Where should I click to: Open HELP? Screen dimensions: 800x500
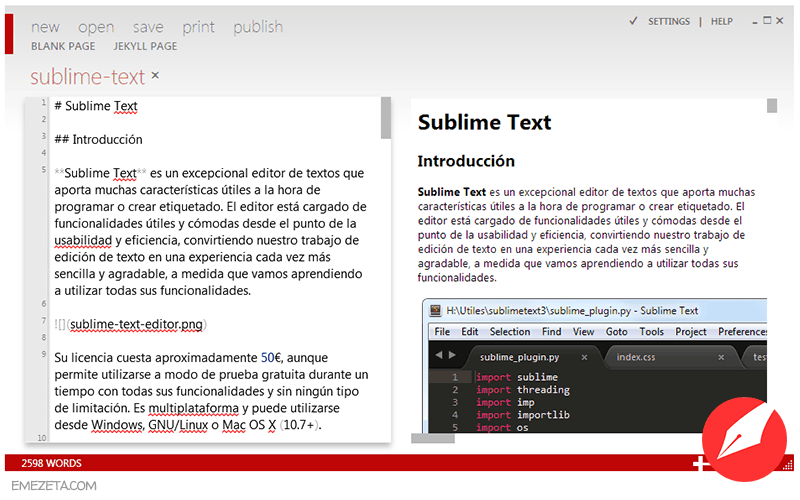coord(721,21)
